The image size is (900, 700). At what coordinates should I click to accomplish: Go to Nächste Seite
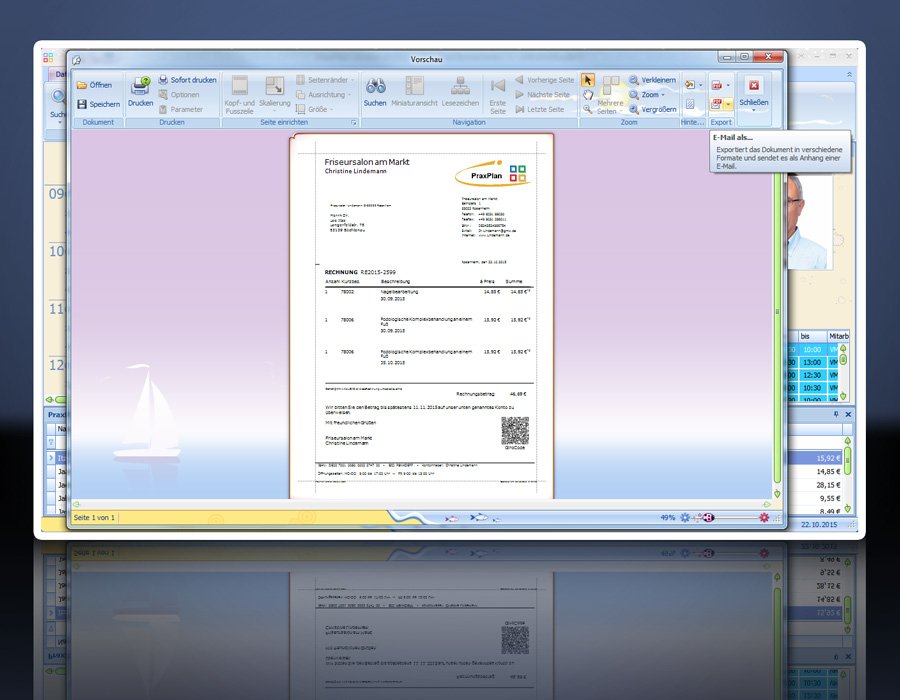pos(542,95)
